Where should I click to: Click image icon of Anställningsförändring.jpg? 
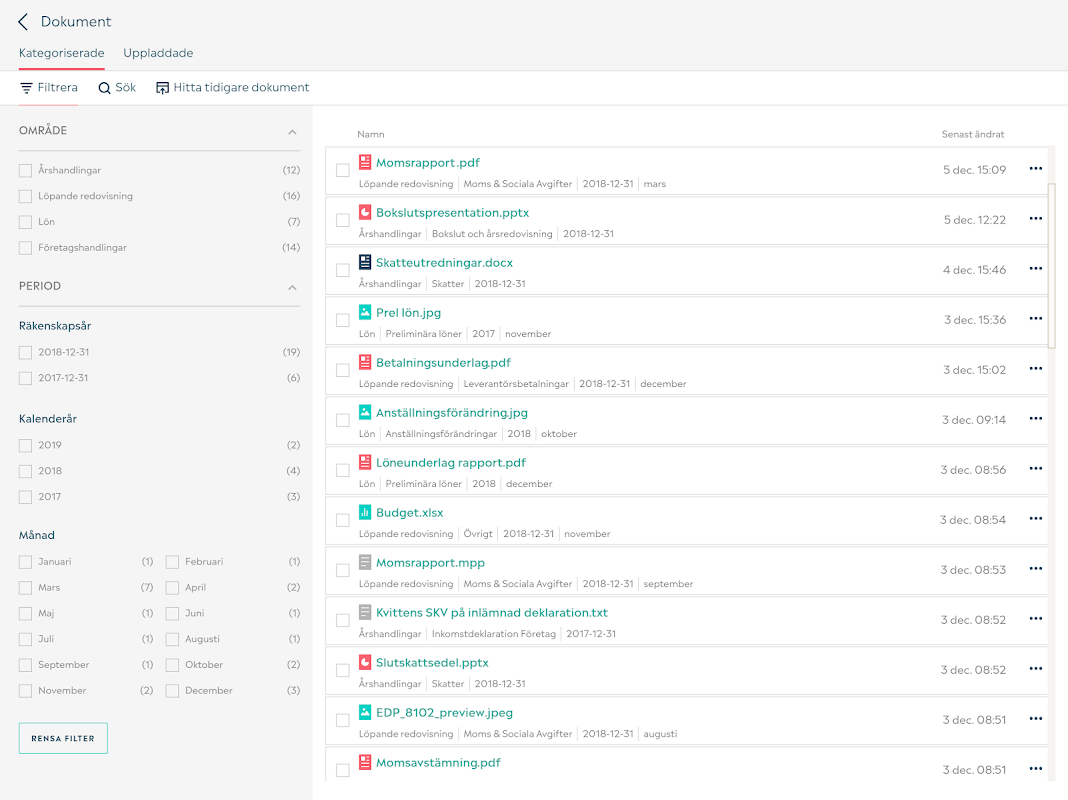coord(365,412)
